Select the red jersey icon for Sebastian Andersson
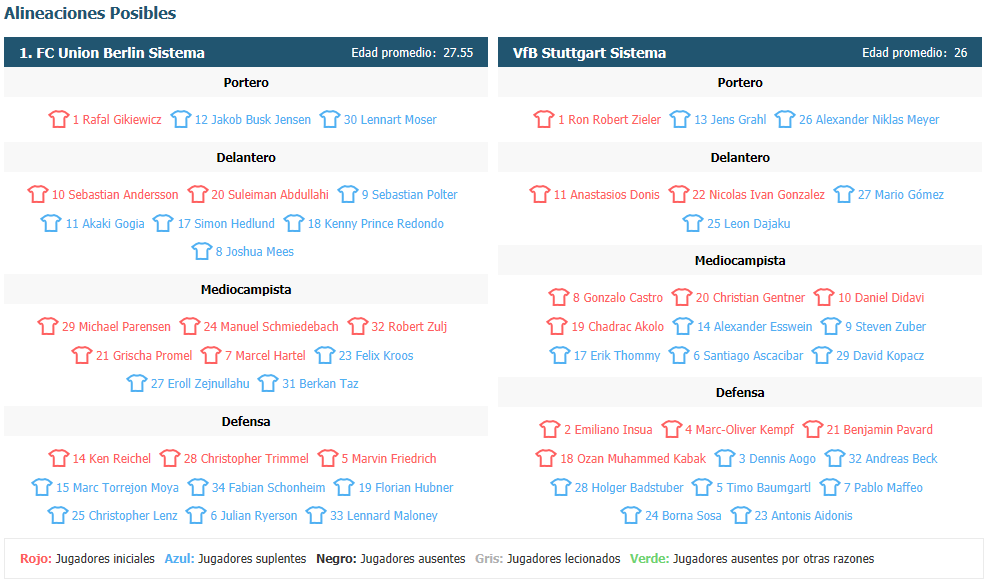 coord(38,194)
